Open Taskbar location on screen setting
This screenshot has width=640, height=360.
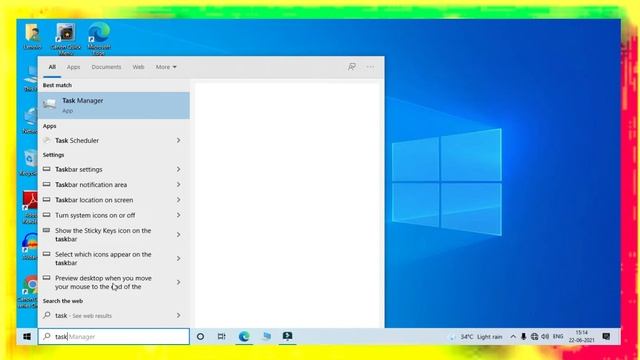coord(113,200)
